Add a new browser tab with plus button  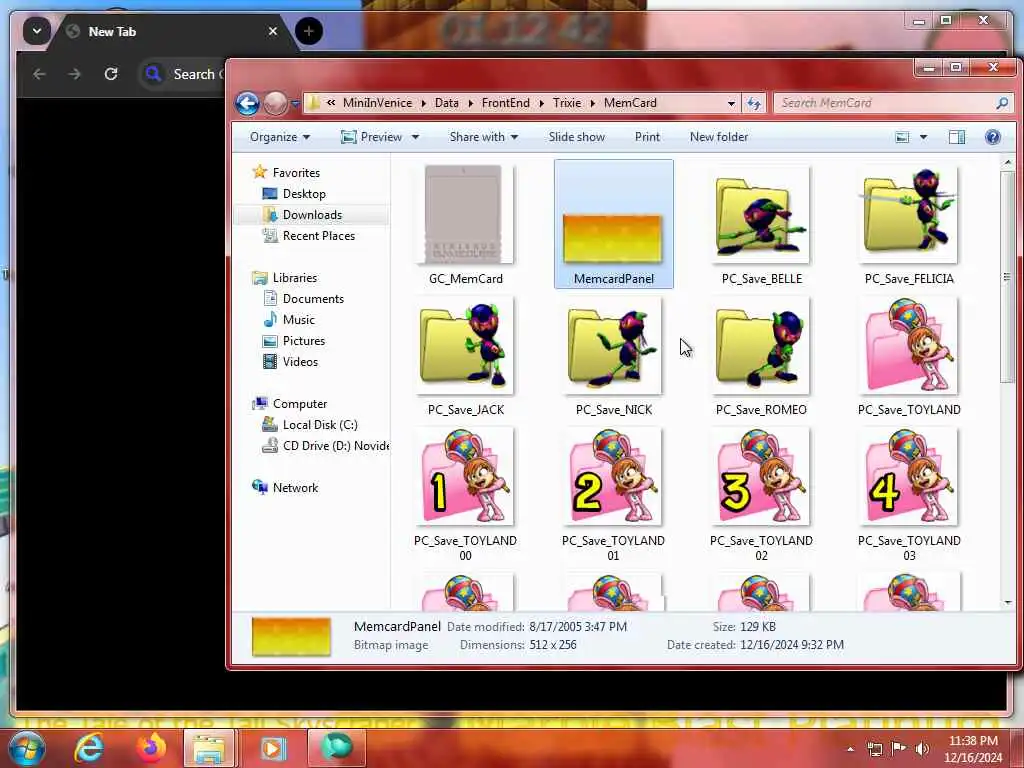click(x=308, y=31)
